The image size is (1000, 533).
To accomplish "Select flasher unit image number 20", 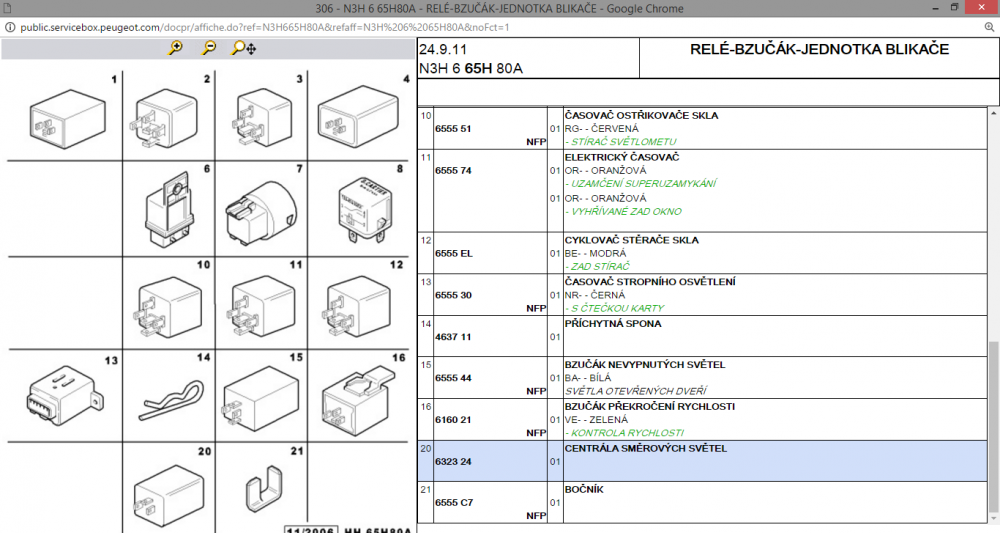I will 168,495.
